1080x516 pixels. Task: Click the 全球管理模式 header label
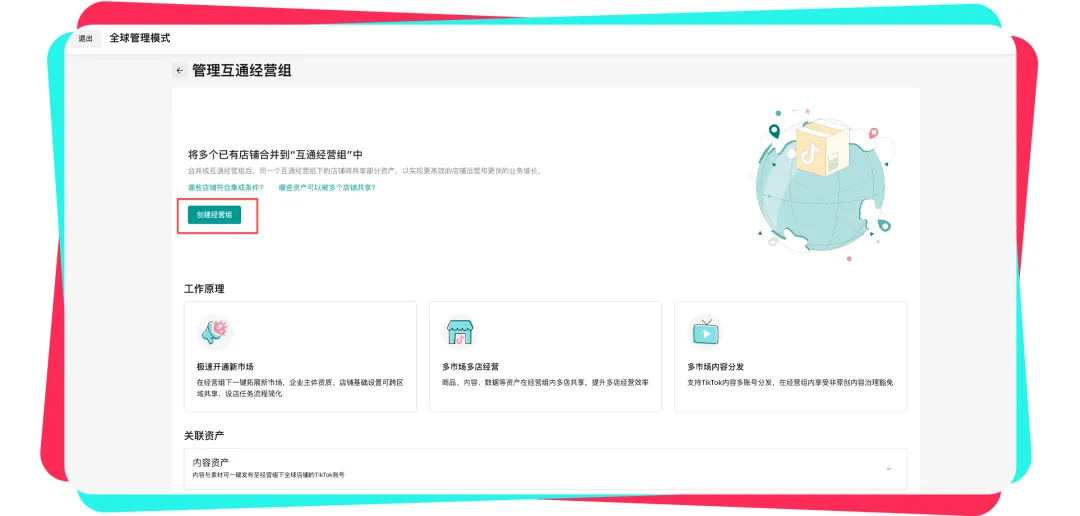140,38
